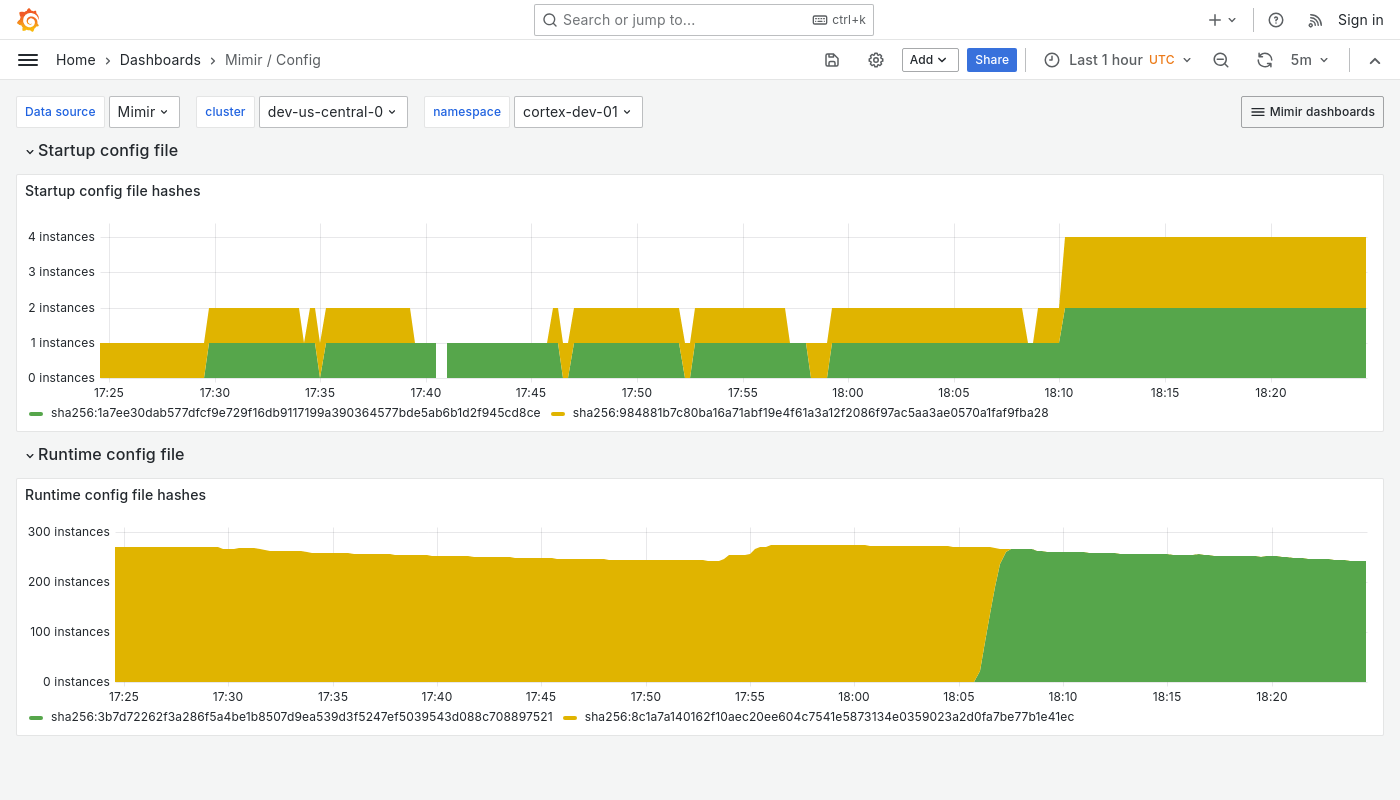
Task: Open the Mimir dashboards list
Action: (x=1312, y=112)
